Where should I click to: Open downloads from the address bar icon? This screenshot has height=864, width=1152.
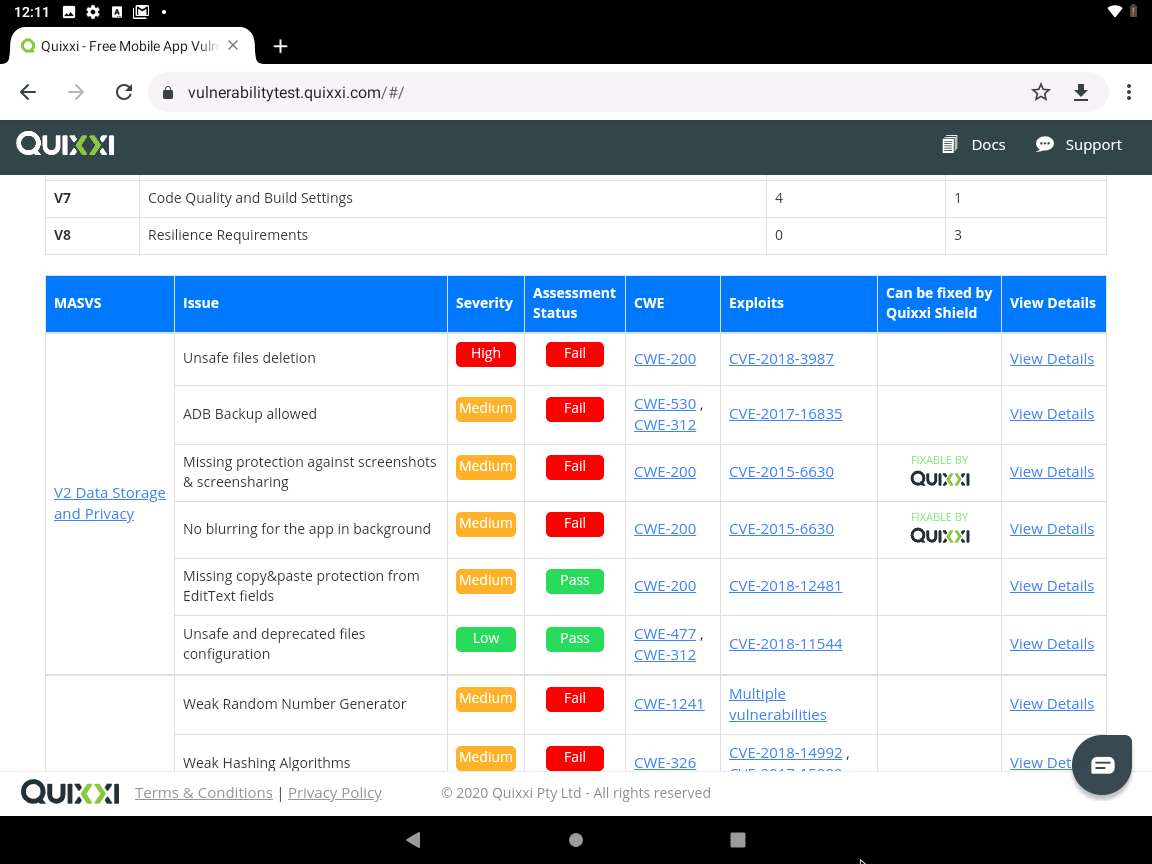(1081, 92)
